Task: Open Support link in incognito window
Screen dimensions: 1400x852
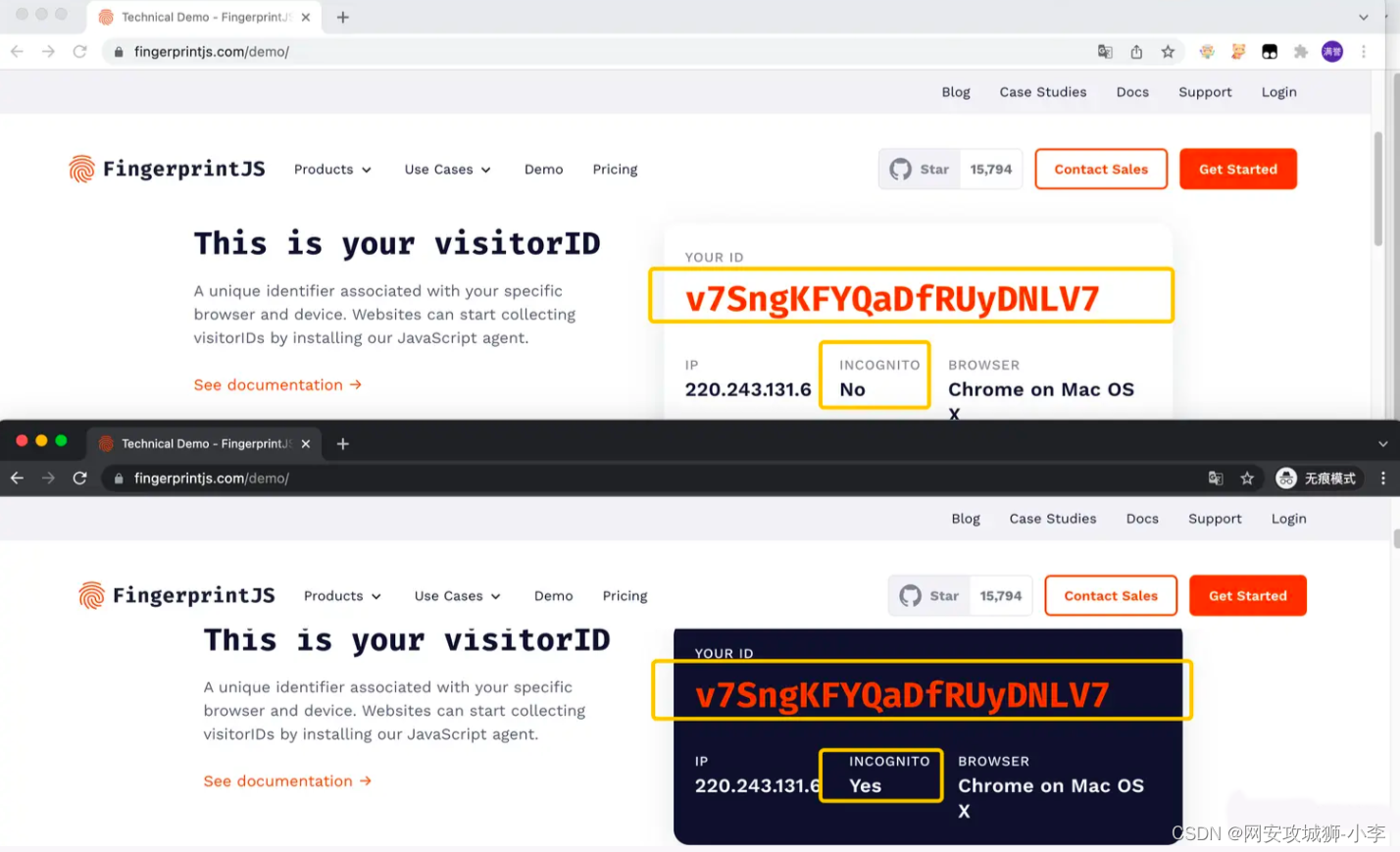Action: point(1215,519)
